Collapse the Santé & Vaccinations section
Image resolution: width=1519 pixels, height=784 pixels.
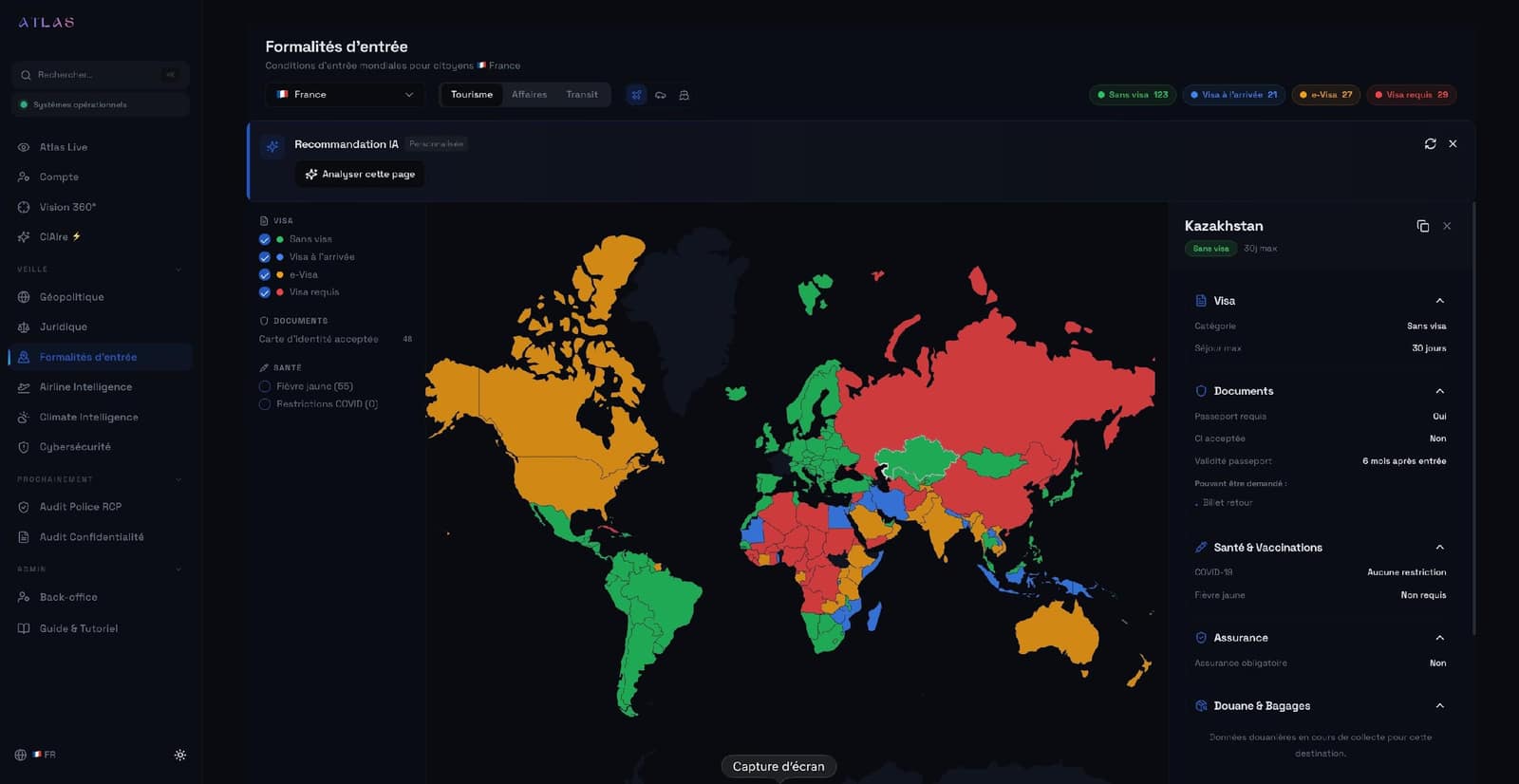coord(1439,548)
